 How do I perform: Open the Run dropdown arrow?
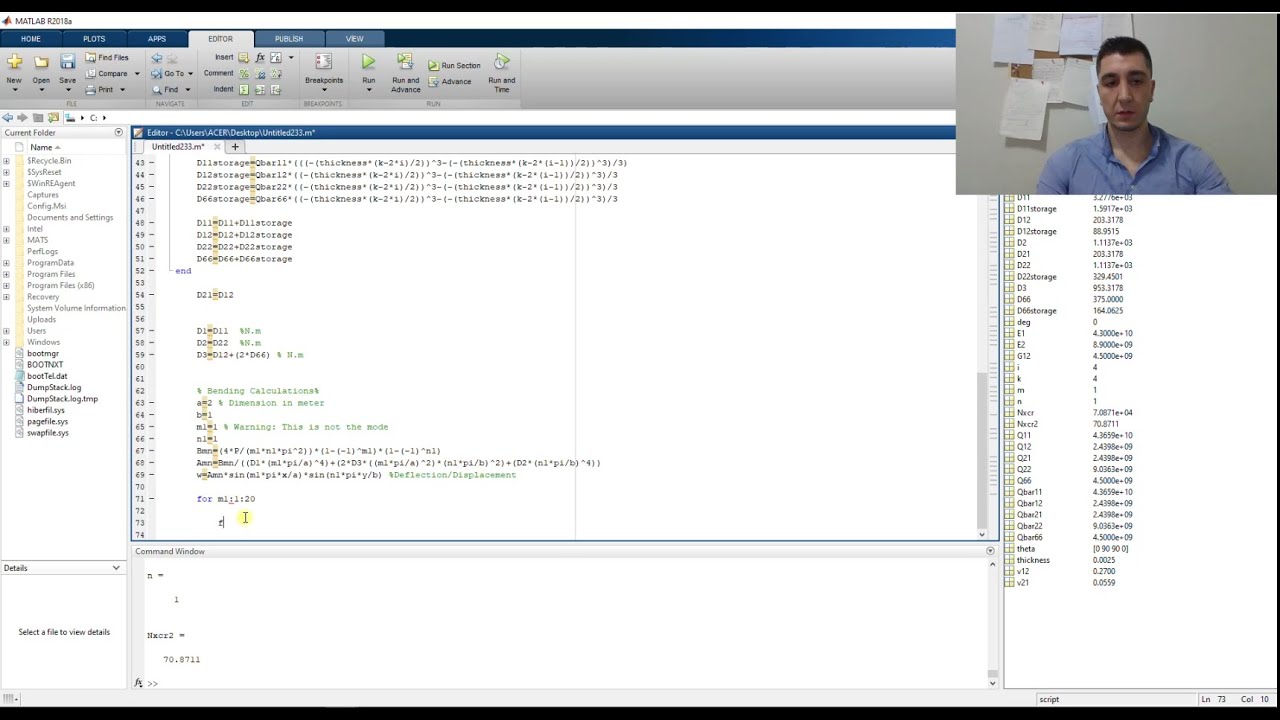click(369, 90)
